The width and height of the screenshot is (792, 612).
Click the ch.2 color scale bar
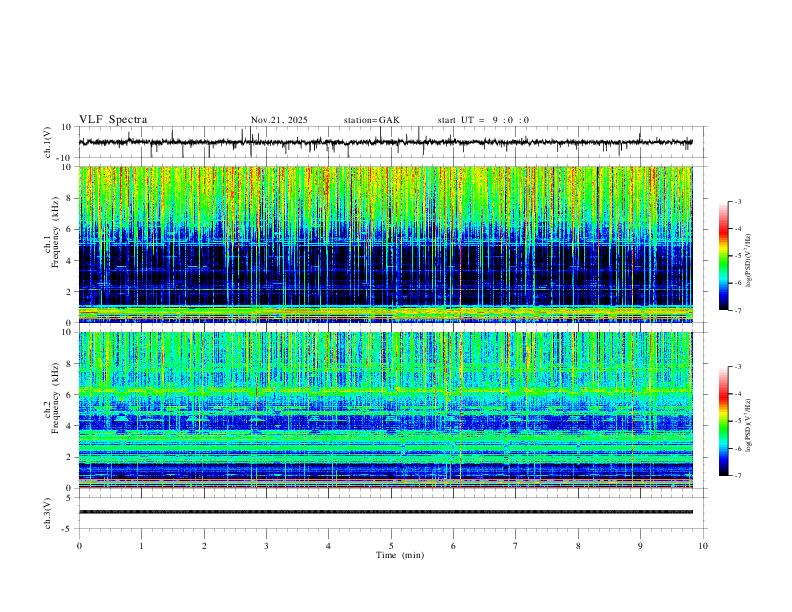(x=724, y=421)
